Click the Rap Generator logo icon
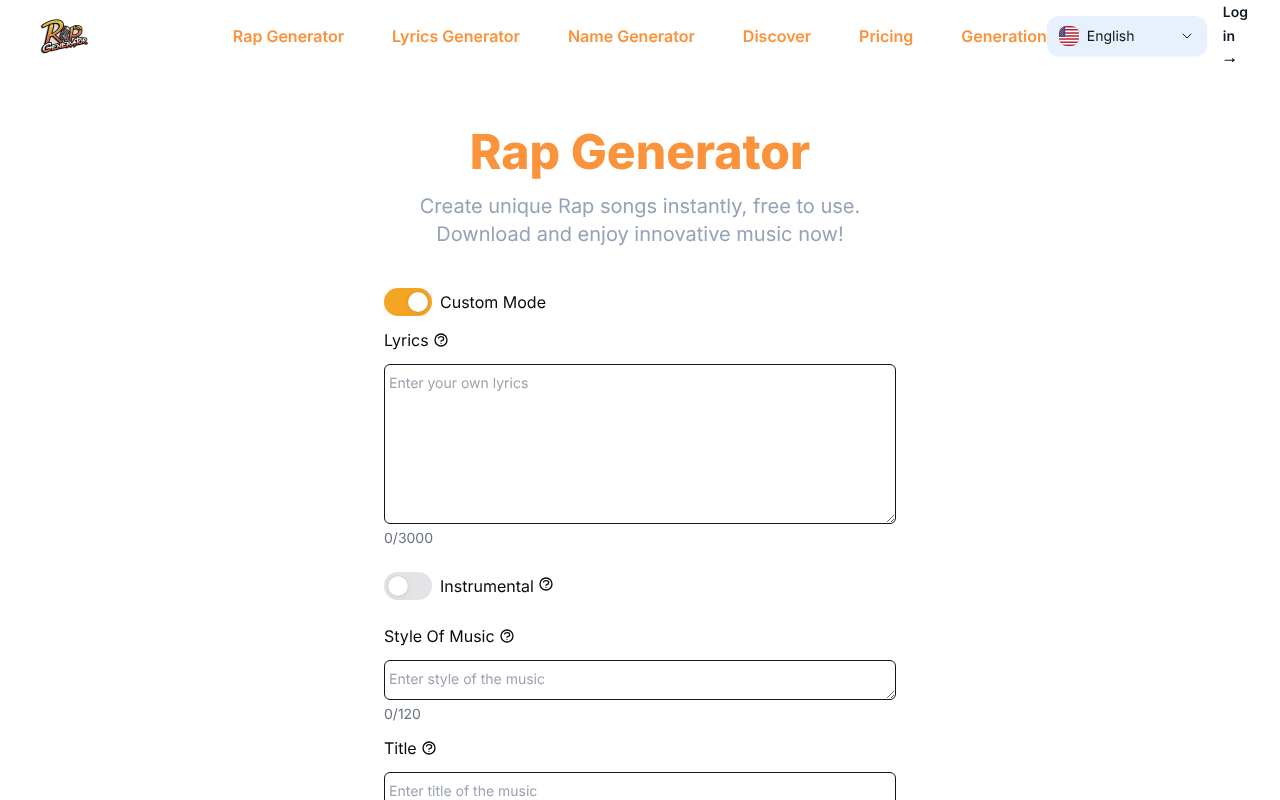This screenshot has height=800, width=1280. pos(62,36)
